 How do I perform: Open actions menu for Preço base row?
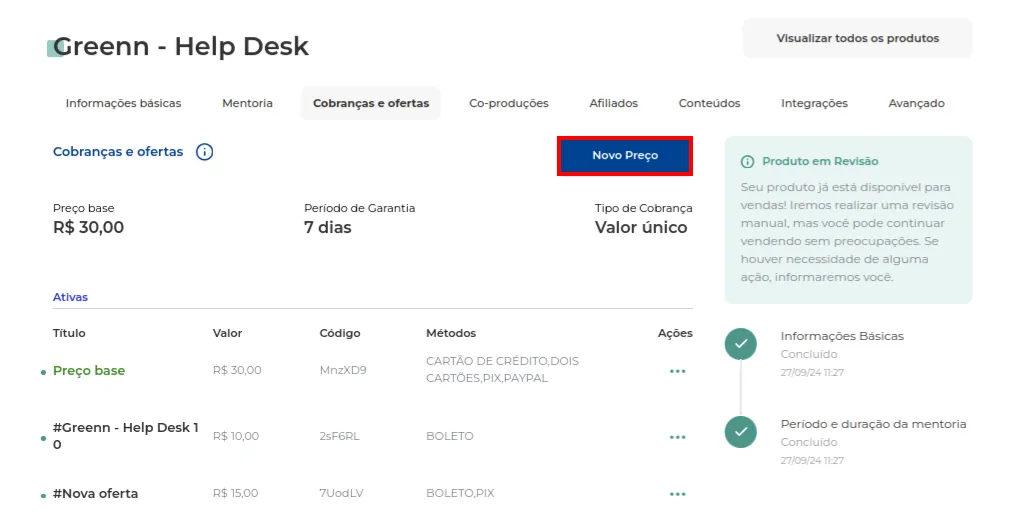(x=677, y=371)
